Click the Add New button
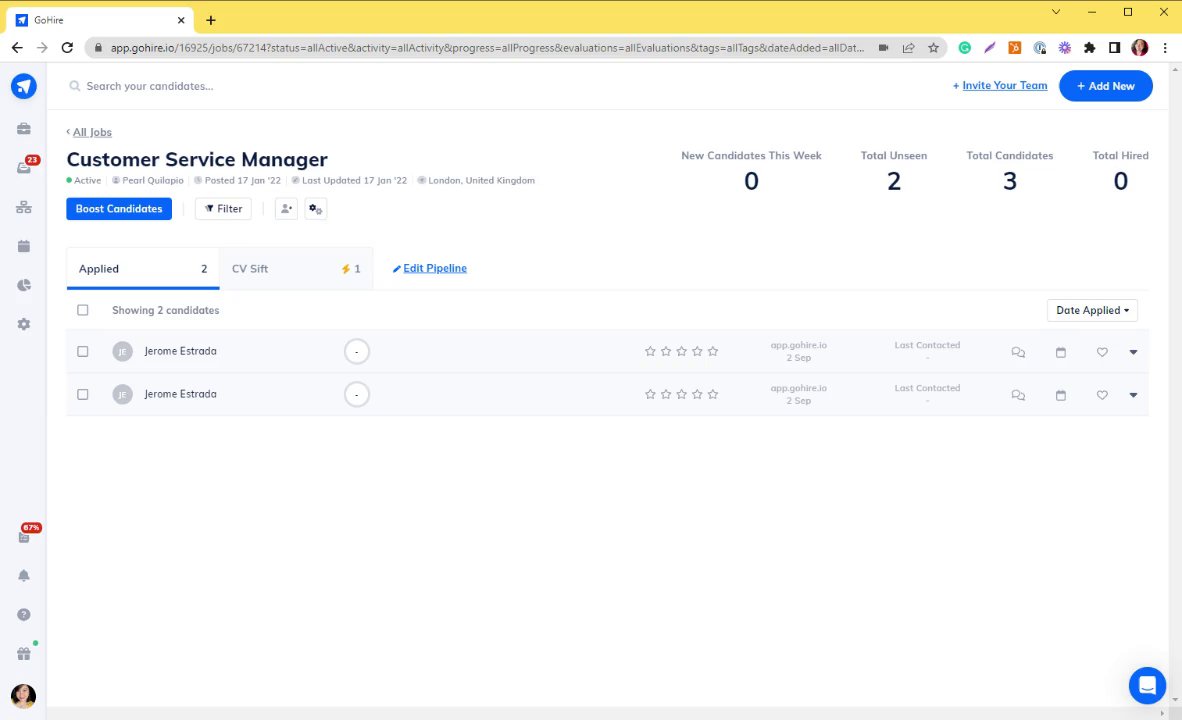1182x720 pixels. click(x=1105, y=86)
